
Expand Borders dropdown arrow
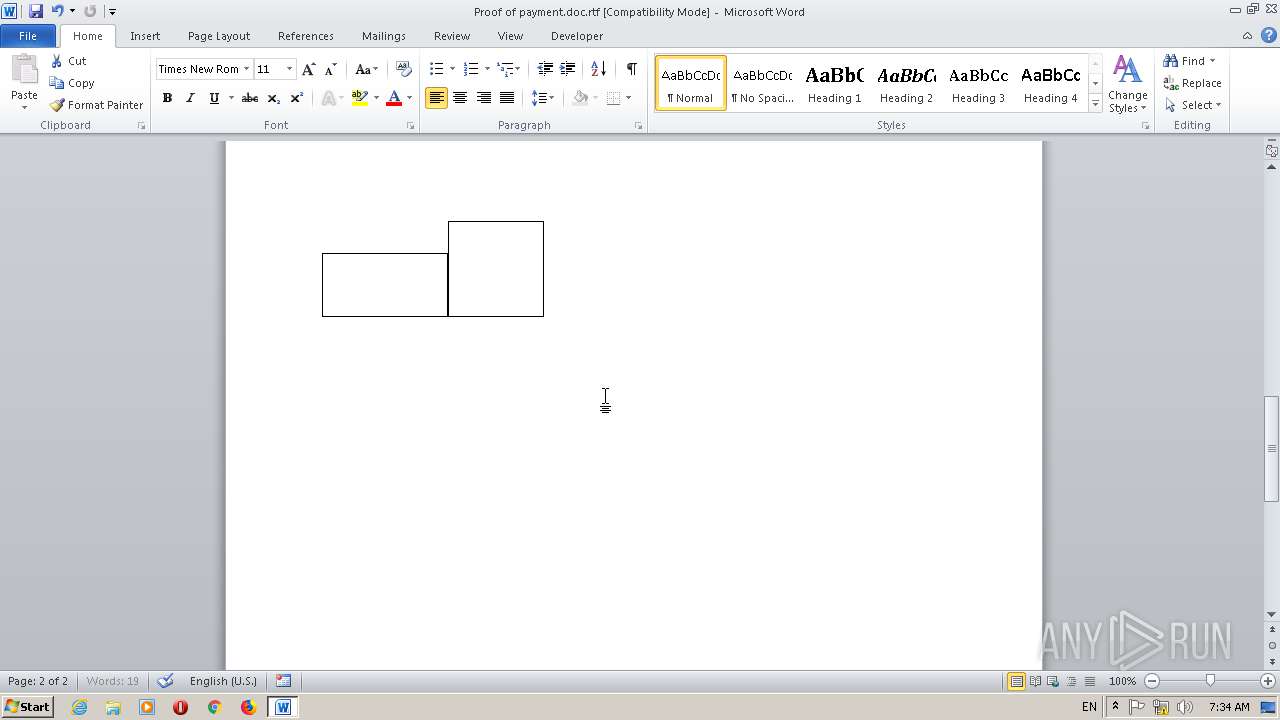point(628,98)
